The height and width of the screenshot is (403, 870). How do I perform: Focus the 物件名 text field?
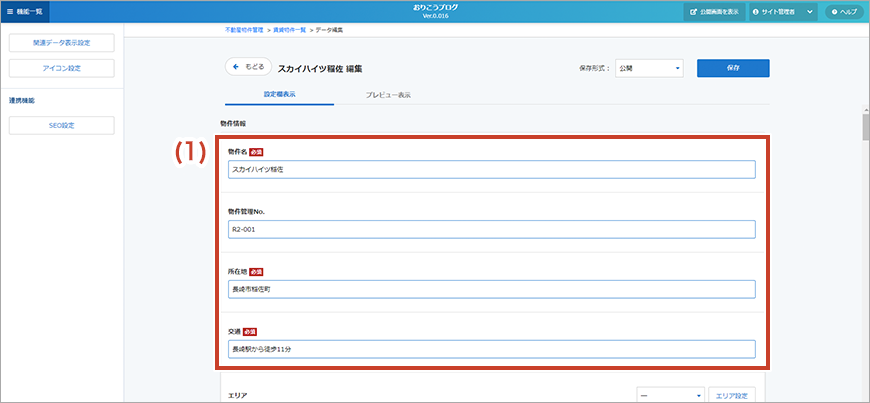click(491, 170)
